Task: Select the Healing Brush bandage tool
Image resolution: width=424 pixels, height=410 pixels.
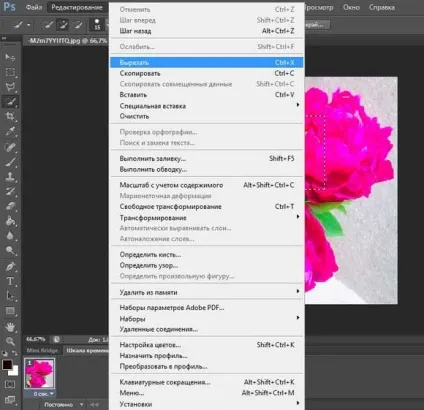Action: [10, 147]
